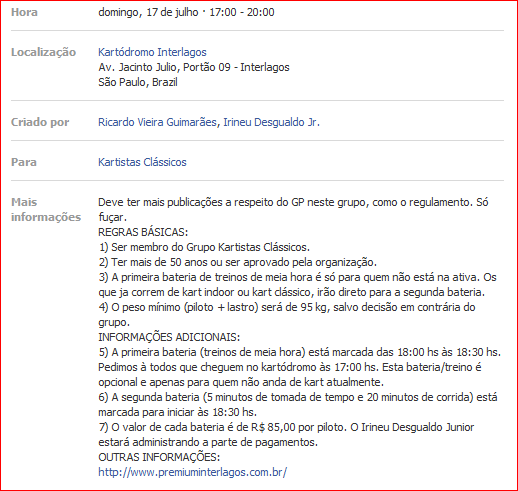Click the 'Para' field label
The width and height of the screenshot is (518, 491).
24,162
